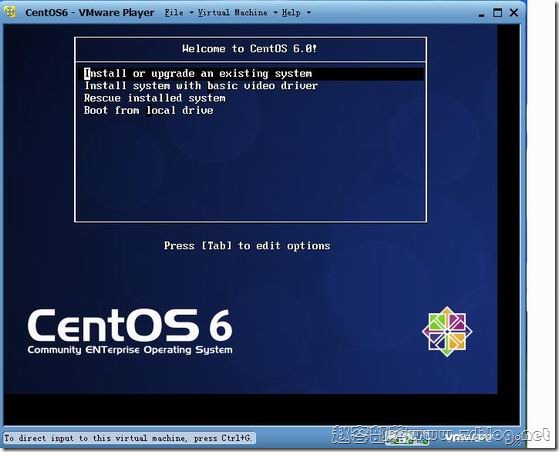Open the Help menu

(296, 13)
